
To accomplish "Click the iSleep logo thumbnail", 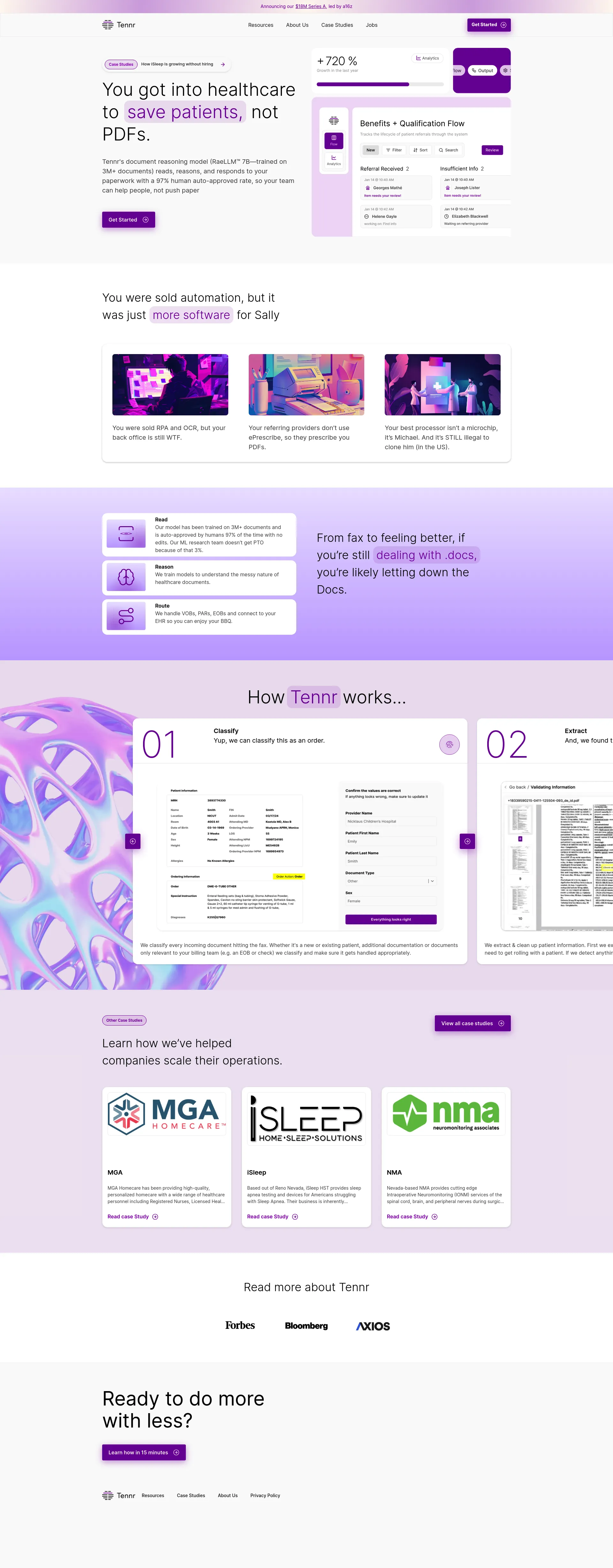I will [306, 1119].
